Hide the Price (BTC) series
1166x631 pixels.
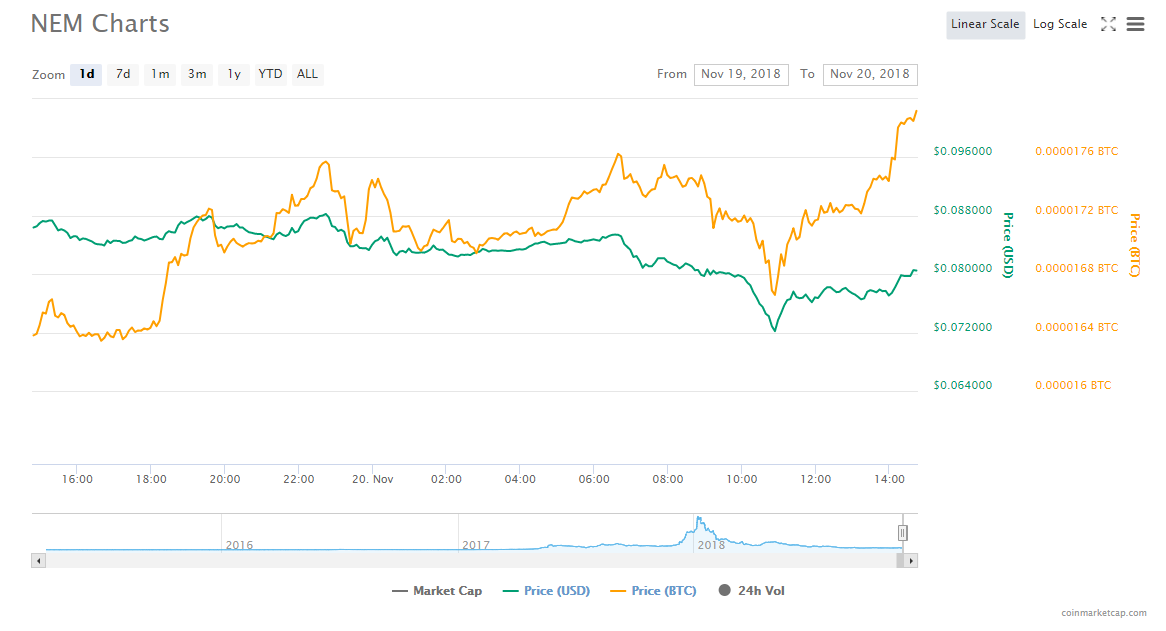coord(654,591)
